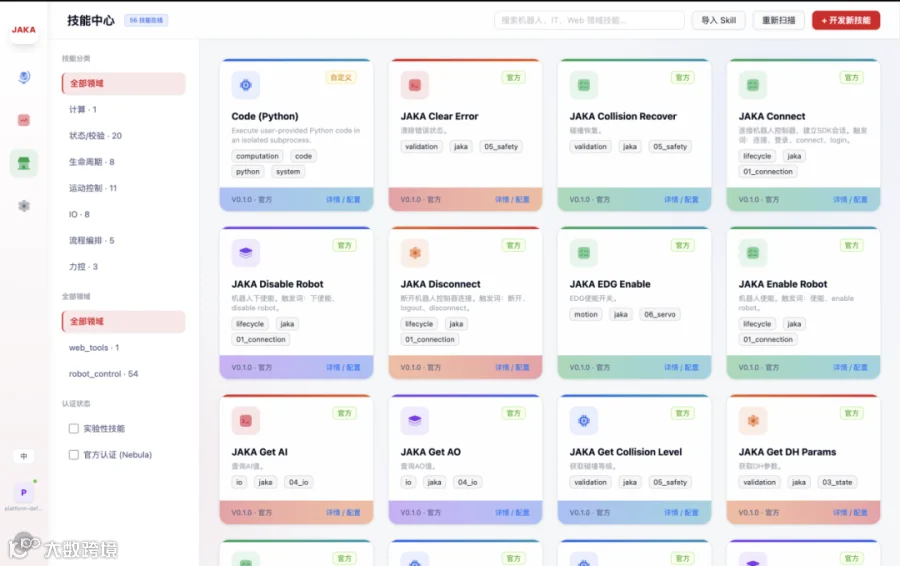Filter by 力控 · 3 category
Viewport: 900px width, 566px height.
pyautogui.click(x=123, y=266)
